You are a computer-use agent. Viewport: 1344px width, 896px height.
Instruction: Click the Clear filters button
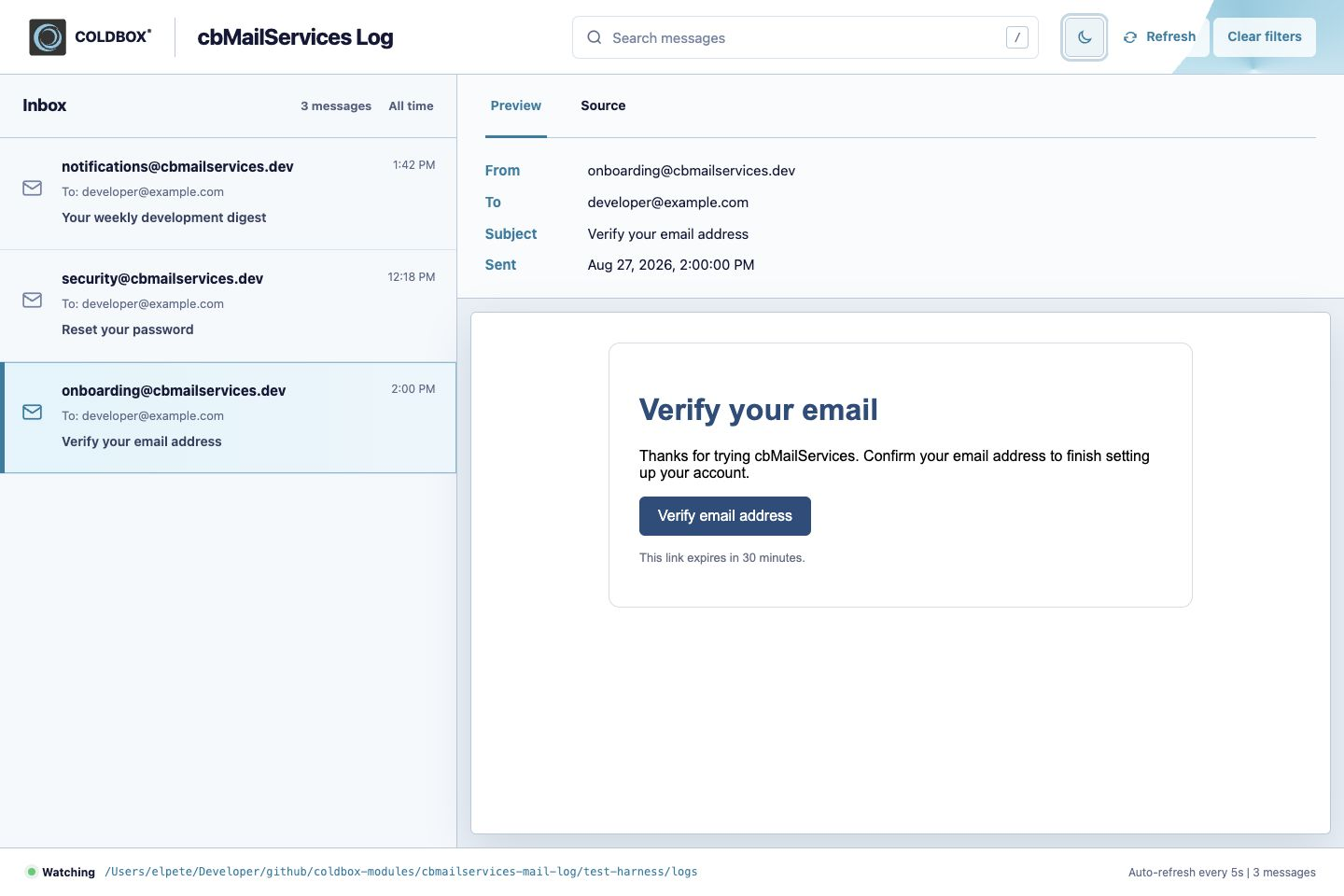[x=1265, y=37]
